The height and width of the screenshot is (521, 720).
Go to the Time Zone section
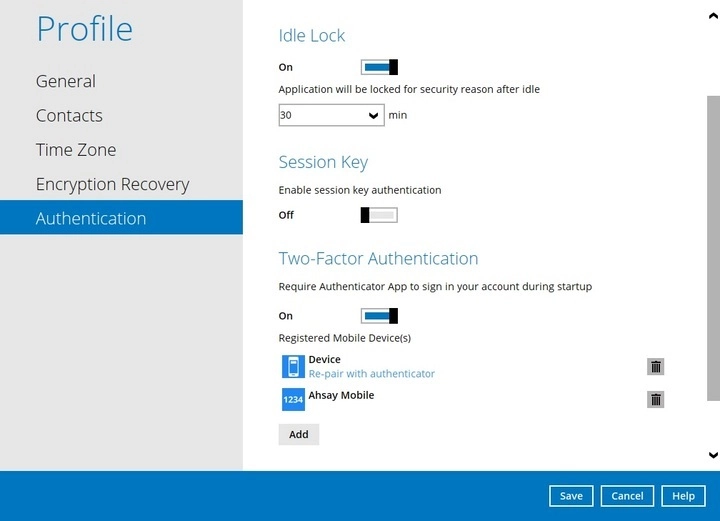tap(76, 150)
